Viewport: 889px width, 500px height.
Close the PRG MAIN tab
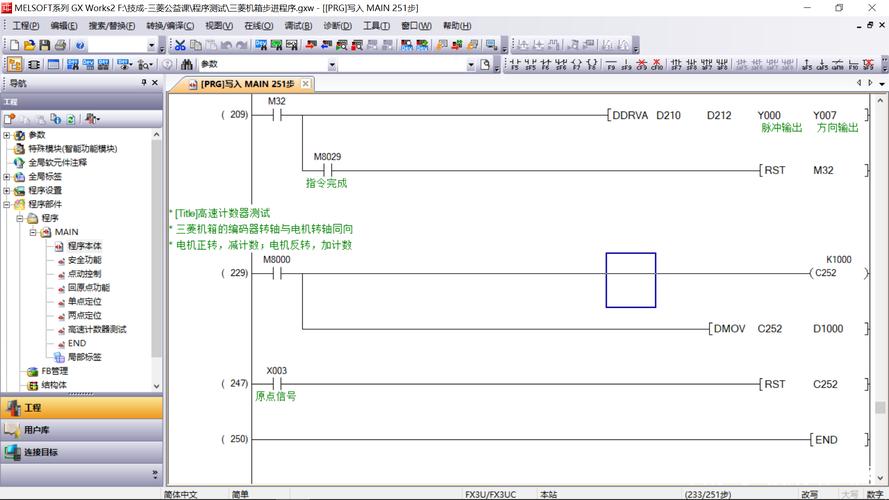(x=306, y=83)
